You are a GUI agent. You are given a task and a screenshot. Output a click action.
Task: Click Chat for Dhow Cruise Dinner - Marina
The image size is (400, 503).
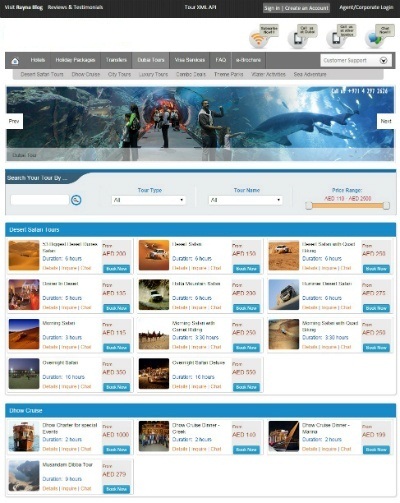(346, 449)
